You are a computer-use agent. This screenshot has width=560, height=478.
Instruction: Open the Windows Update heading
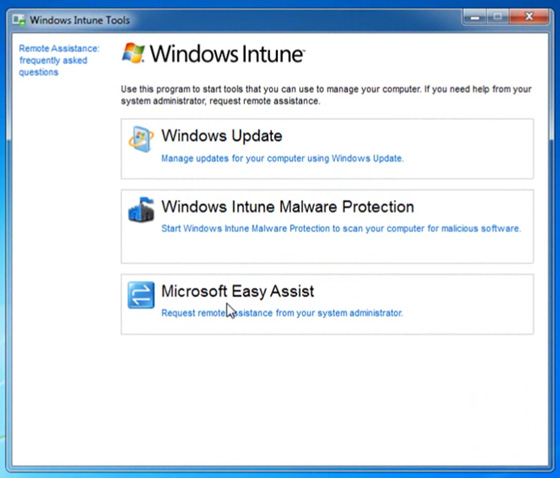[222, 136]
